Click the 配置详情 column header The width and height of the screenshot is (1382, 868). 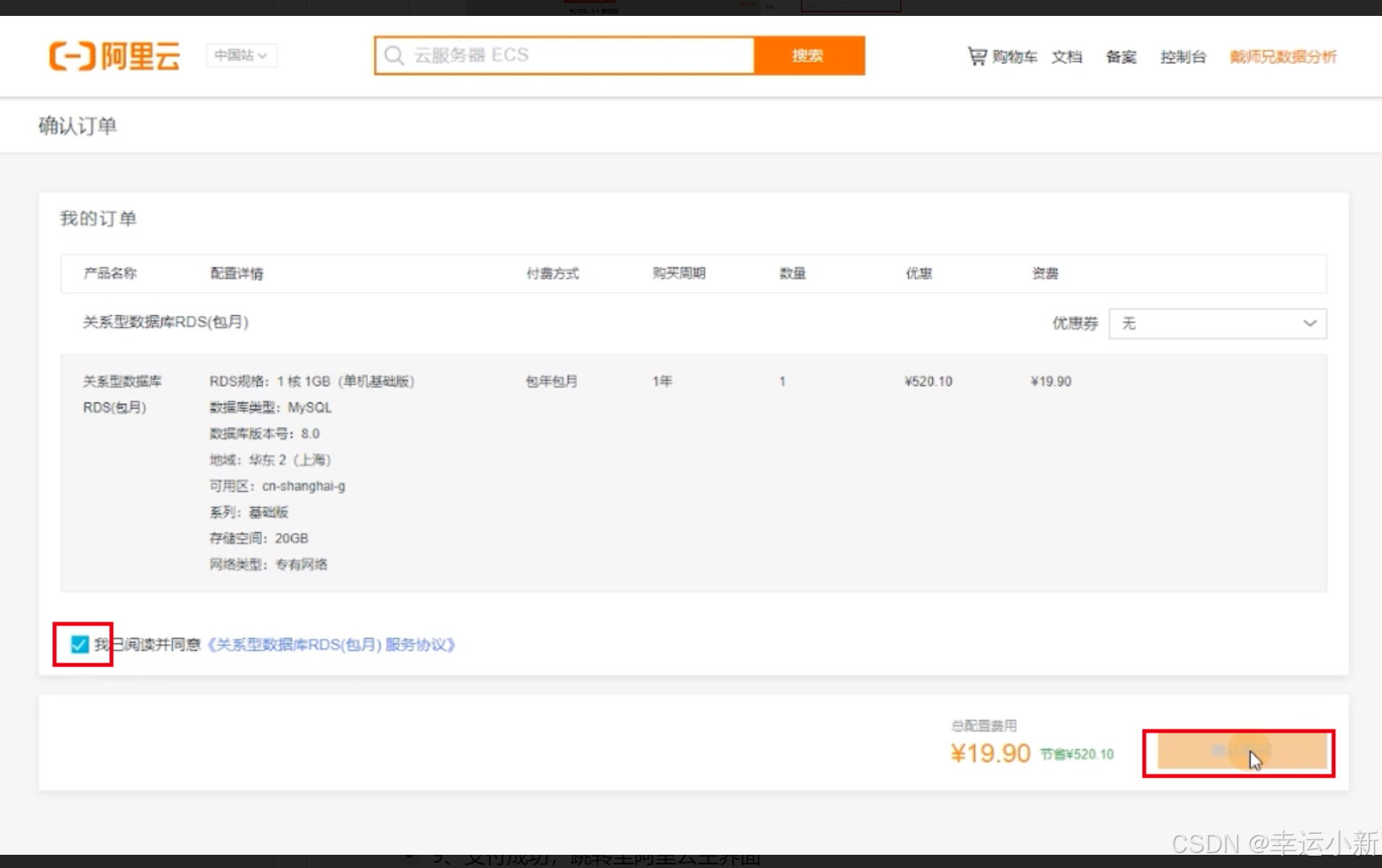coord(237,273)
